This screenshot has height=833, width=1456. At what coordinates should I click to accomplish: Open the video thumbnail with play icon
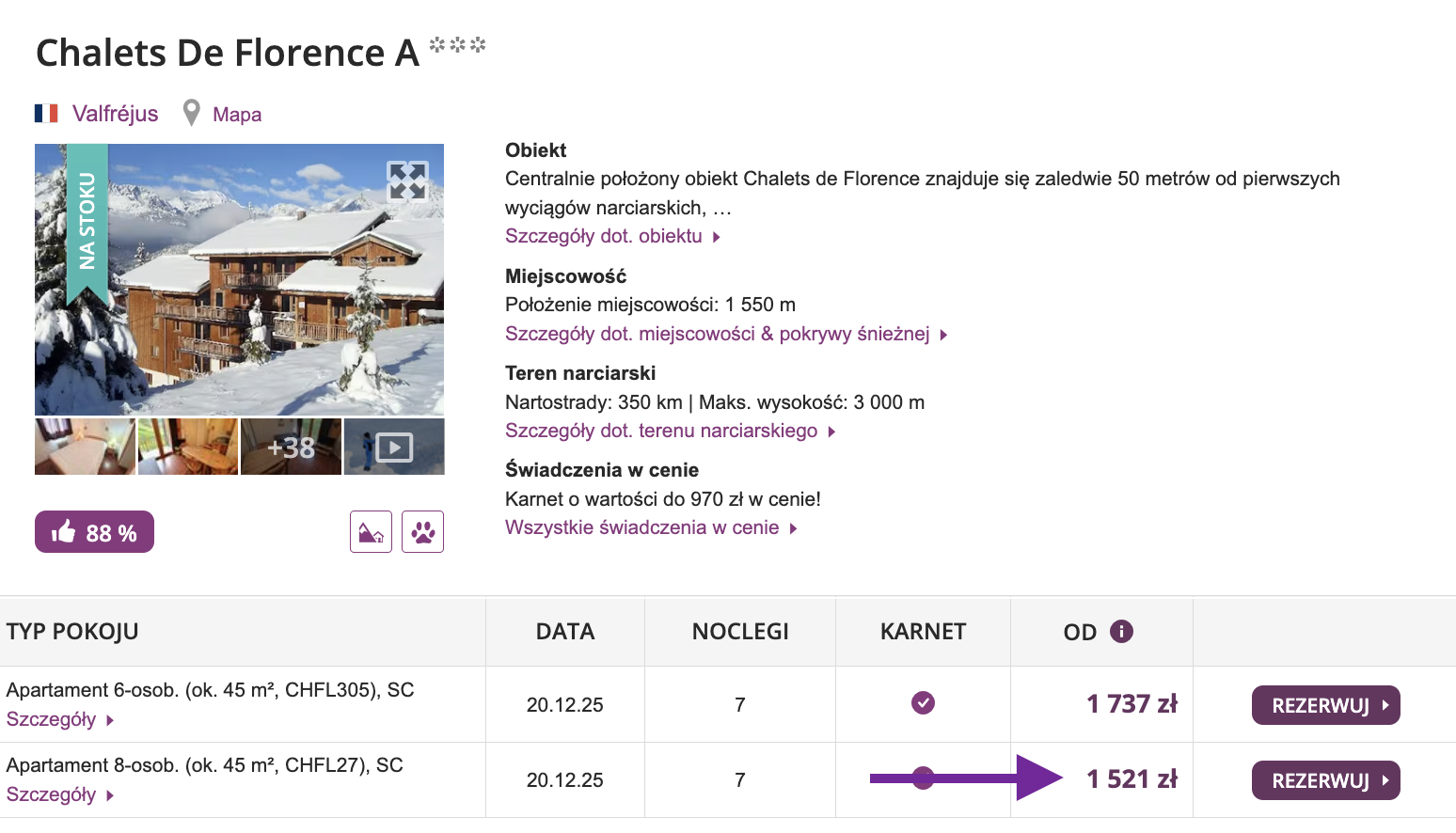[394, 448]
